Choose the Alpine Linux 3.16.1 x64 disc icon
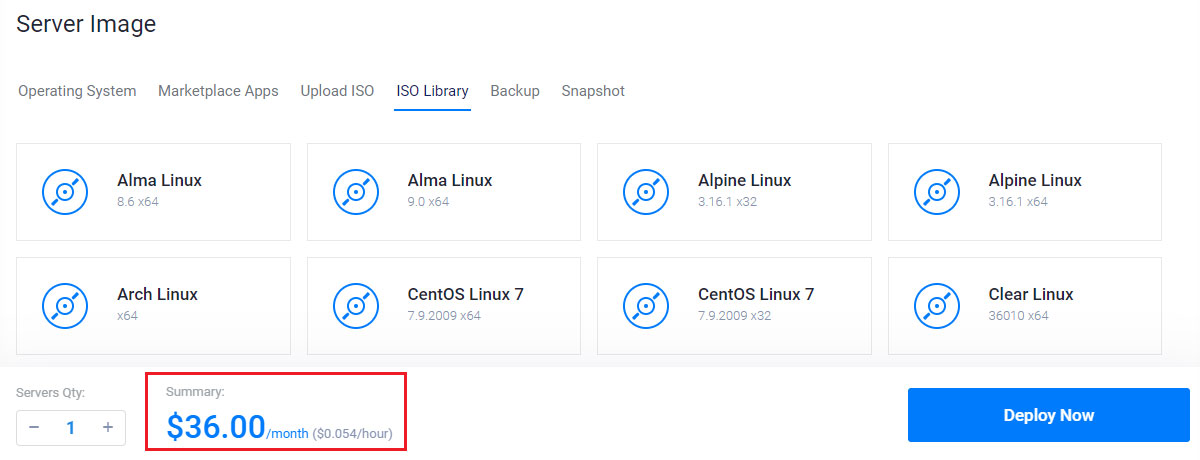This screenshot has height=460, width=1200. 937,191
